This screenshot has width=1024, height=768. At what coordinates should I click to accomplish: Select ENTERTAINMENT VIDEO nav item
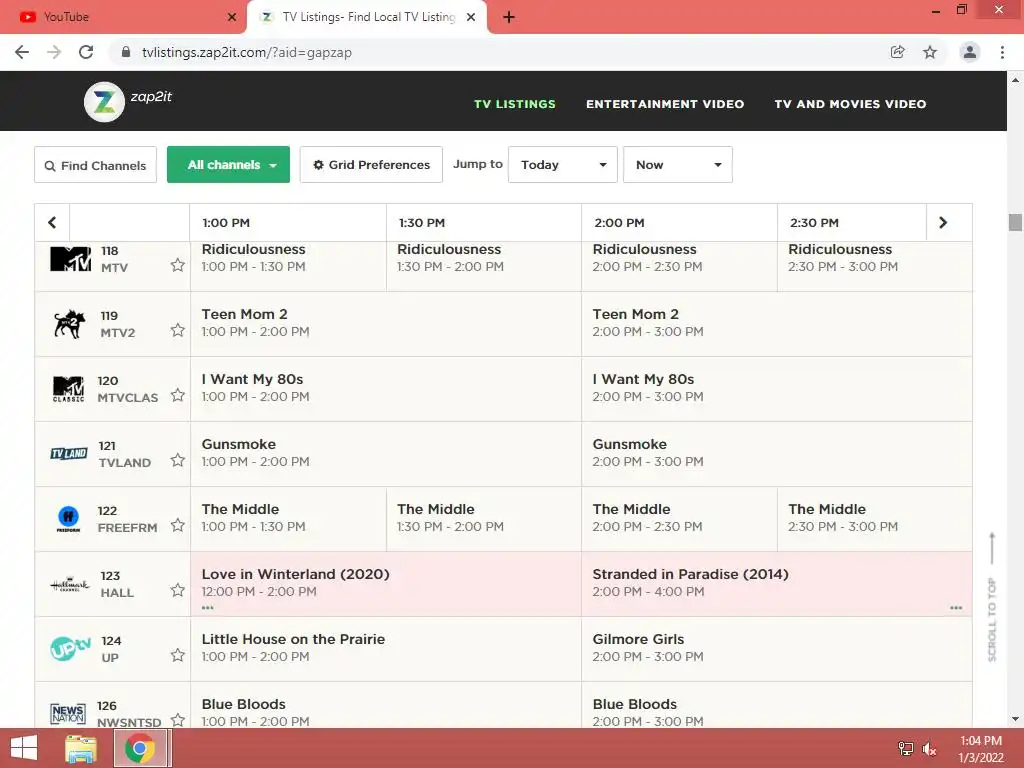pos(665,104)
